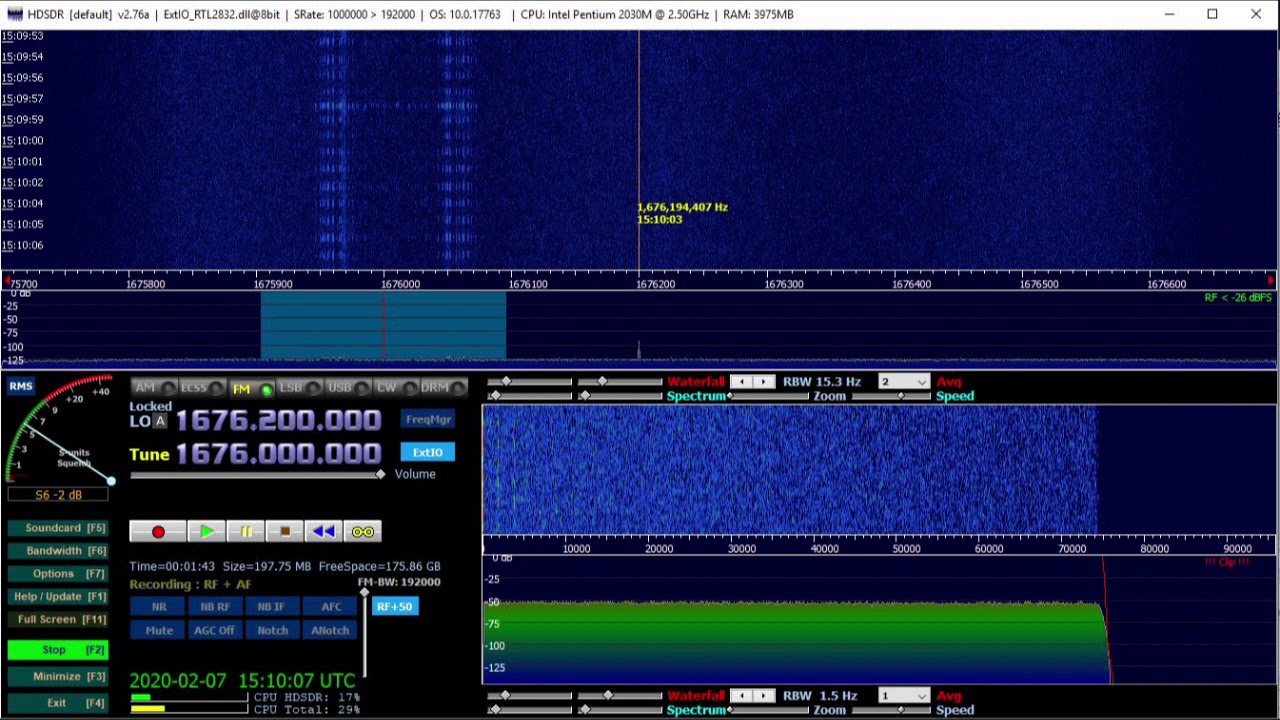Screen dimensions: 1280x720
Task: Select FM demodulation mode
Action: [250, 388]
